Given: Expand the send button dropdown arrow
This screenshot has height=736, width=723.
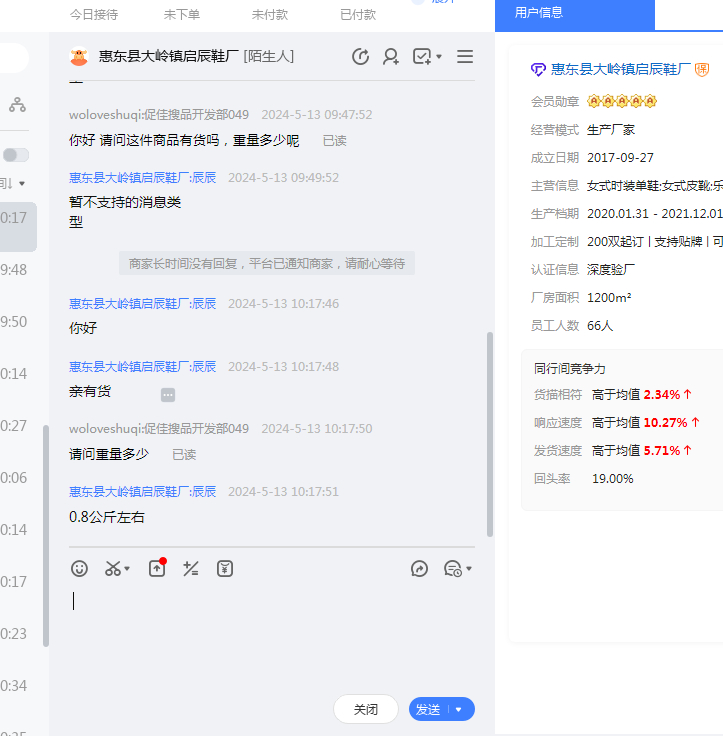Looking at the screenshot, I should (459, 709).
